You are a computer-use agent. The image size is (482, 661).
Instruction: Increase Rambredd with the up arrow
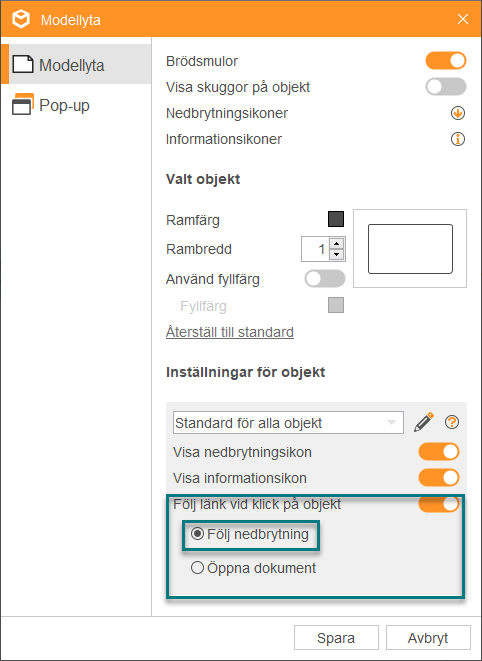coord(336,243)
